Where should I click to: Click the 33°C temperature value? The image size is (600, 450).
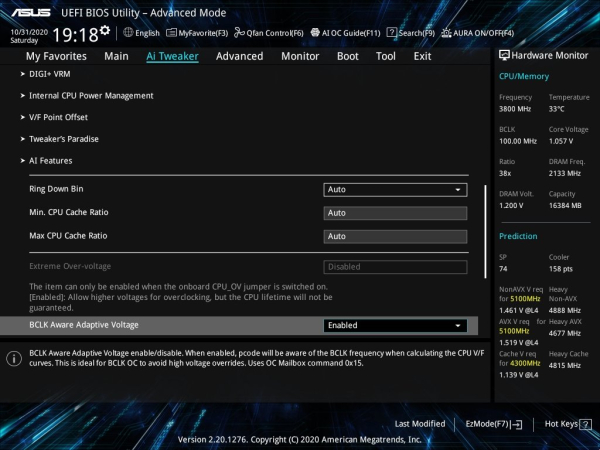(x=556, y=109)
